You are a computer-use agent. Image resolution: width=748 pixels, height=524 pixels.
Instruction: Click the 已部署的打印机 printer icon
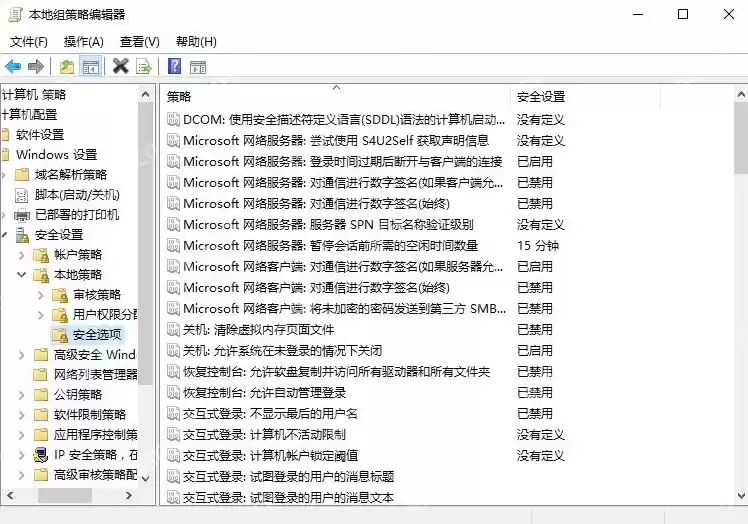point(21,215)
